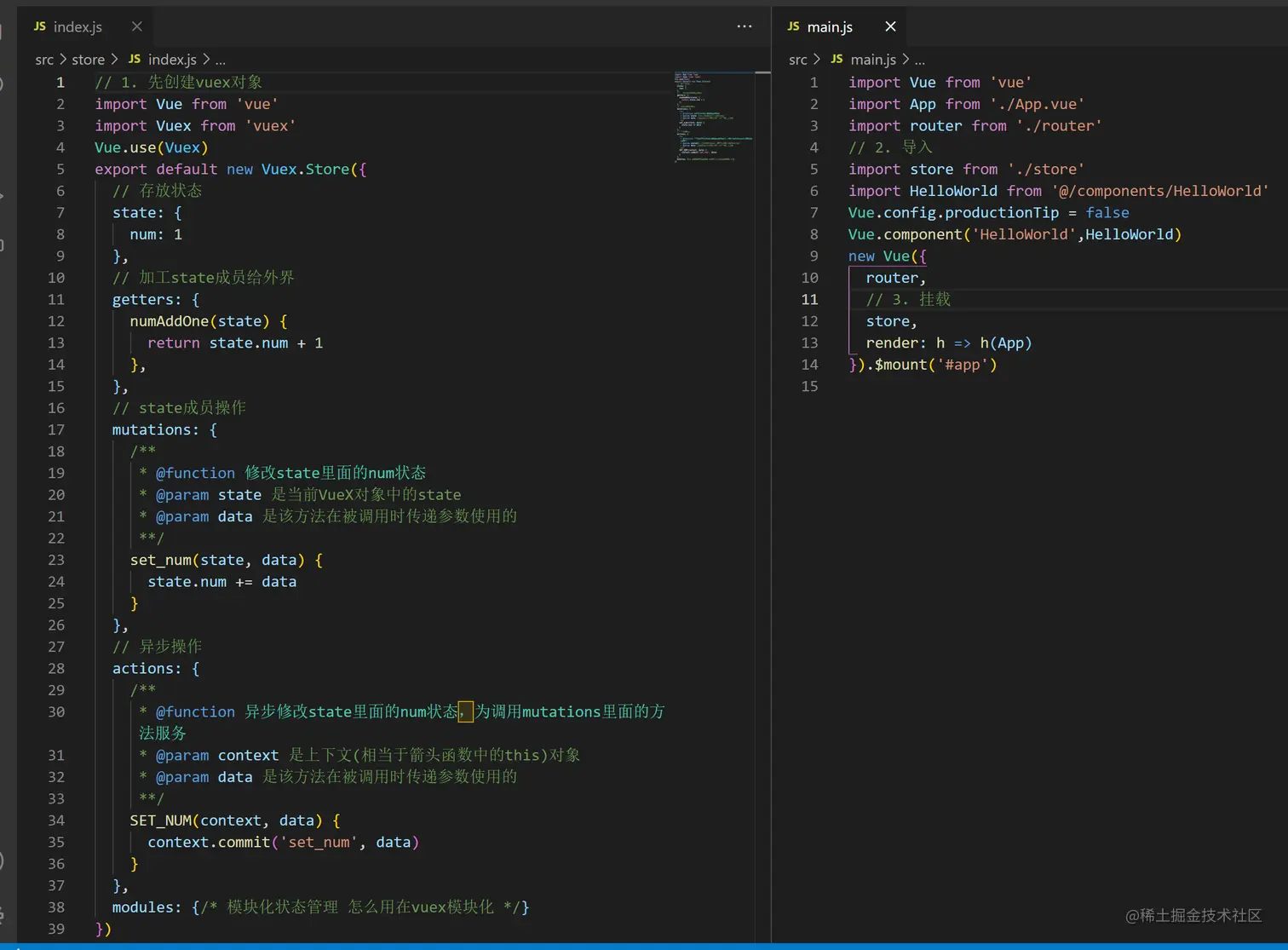Click "Vue.component('HelloWorld',HelloWorld)"
Viewport: 1288px width, 950px height.
pyautogui.click(x=1015, y=234)
